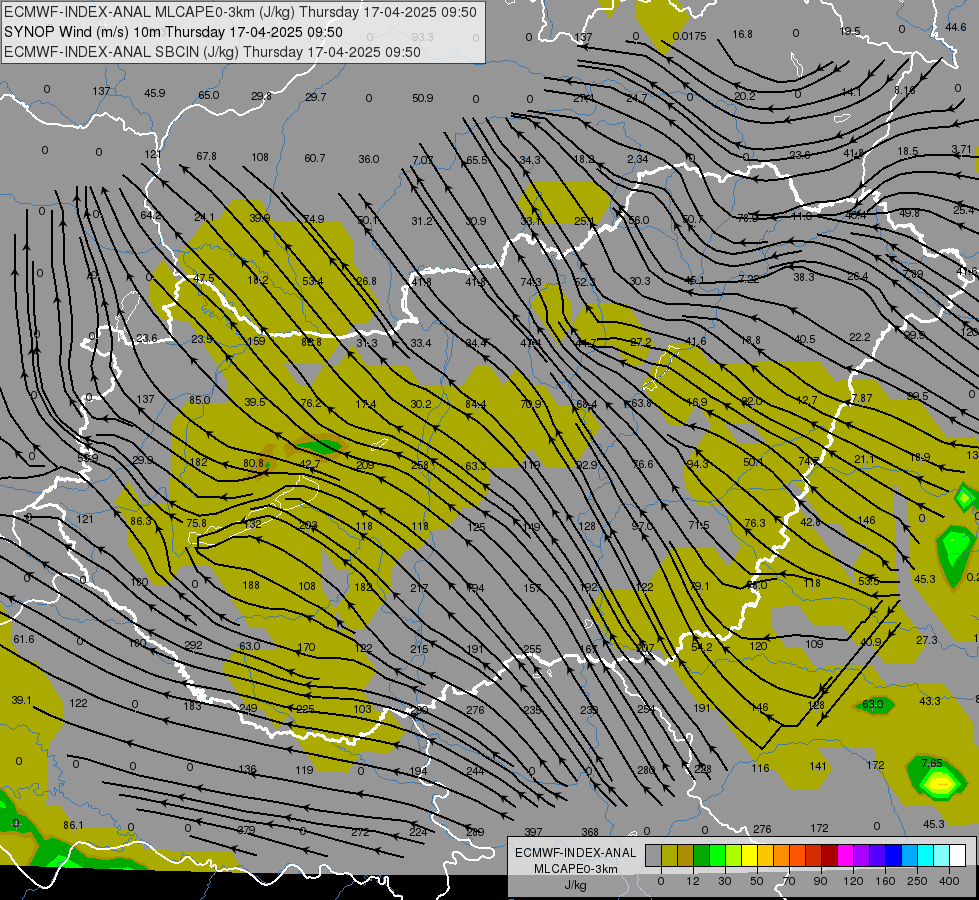Click the map value '44.6'
The image size is (979, 900).
click(x=956, y=27)
